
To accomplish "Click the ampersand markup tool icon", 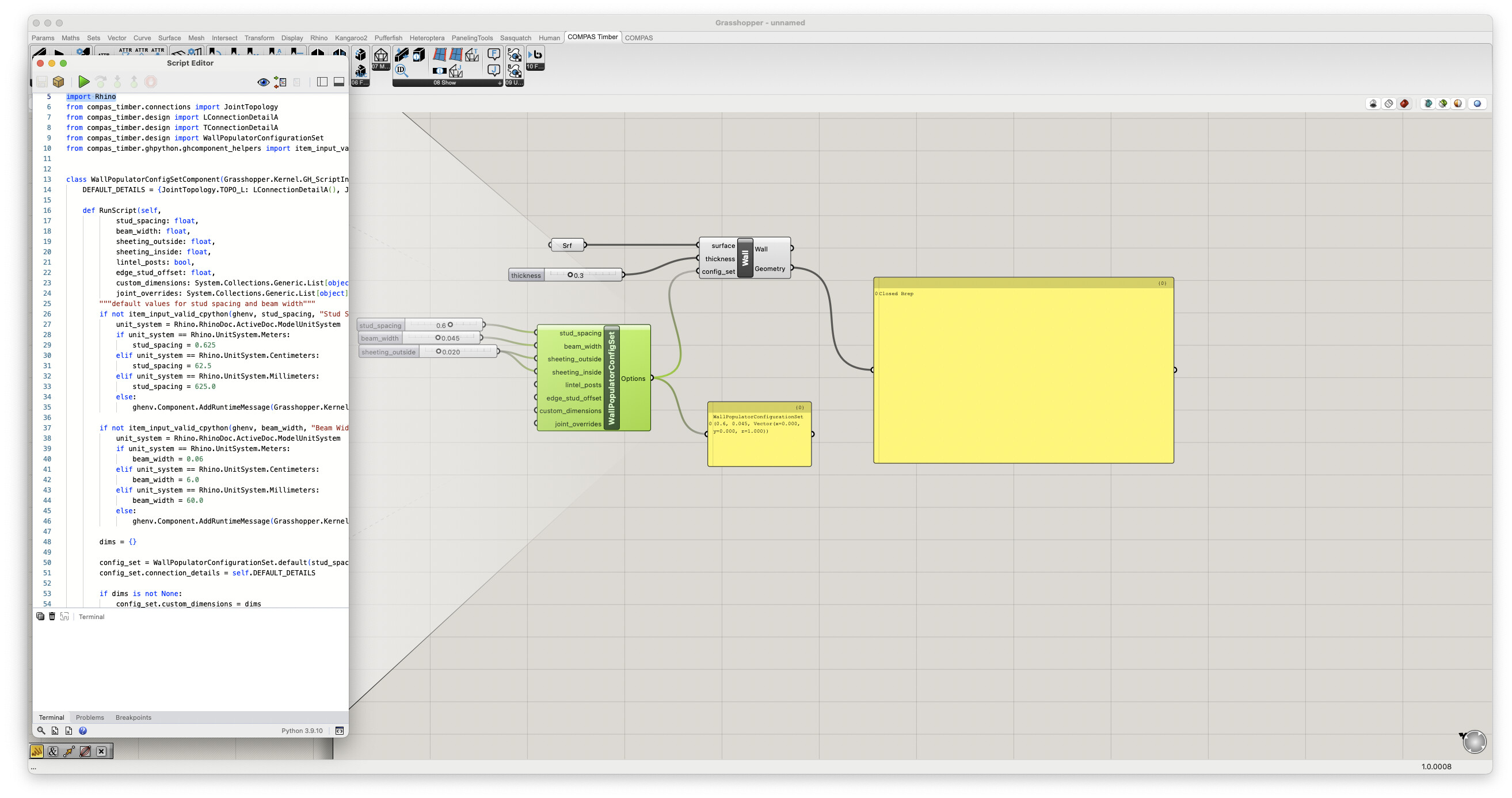I will coord(53,751).
